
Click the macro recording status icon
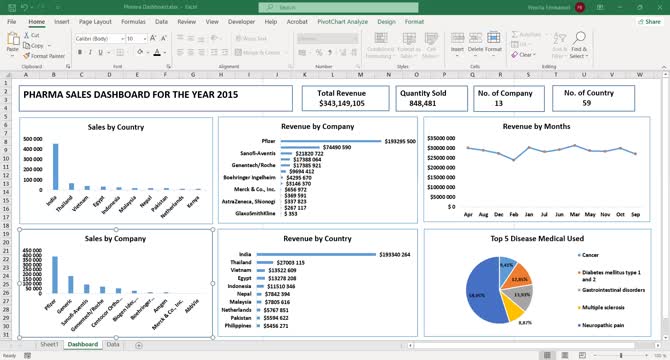[x=27, y=355]
